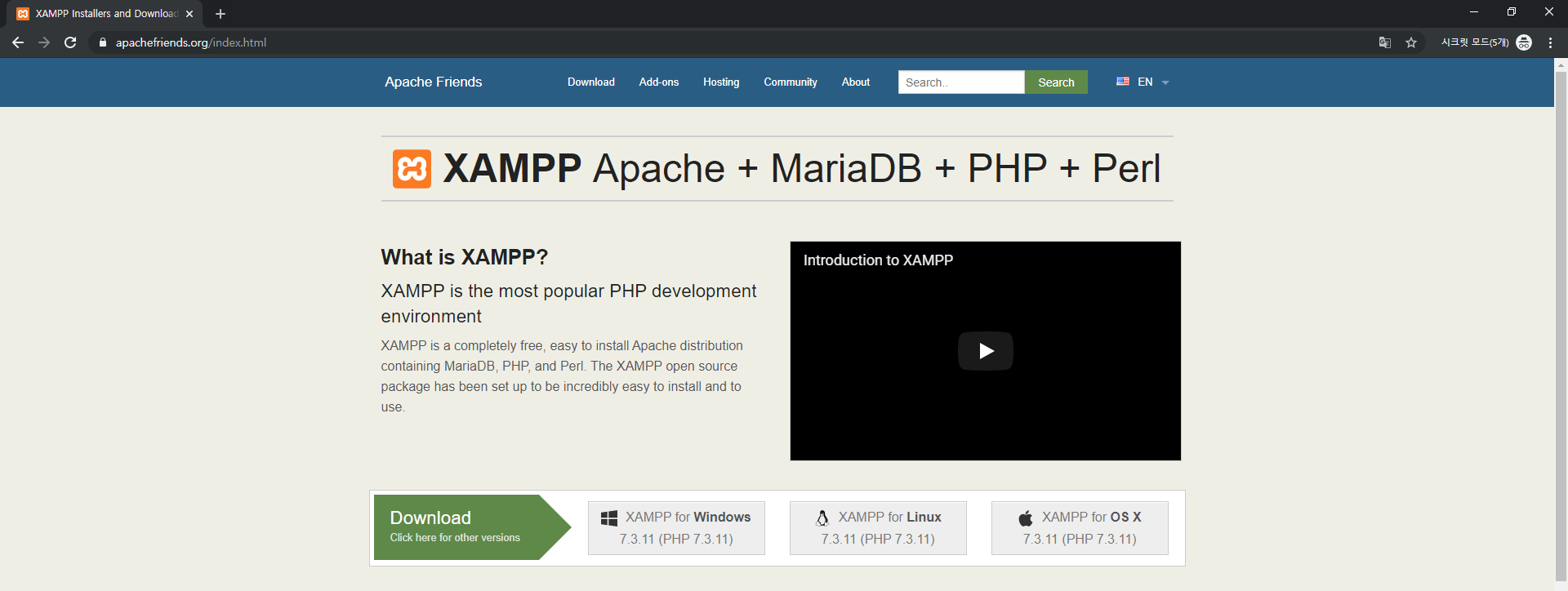Click the orange XAMPP logo icon
The image size is (1568, 591).
[x=412, y=169]
